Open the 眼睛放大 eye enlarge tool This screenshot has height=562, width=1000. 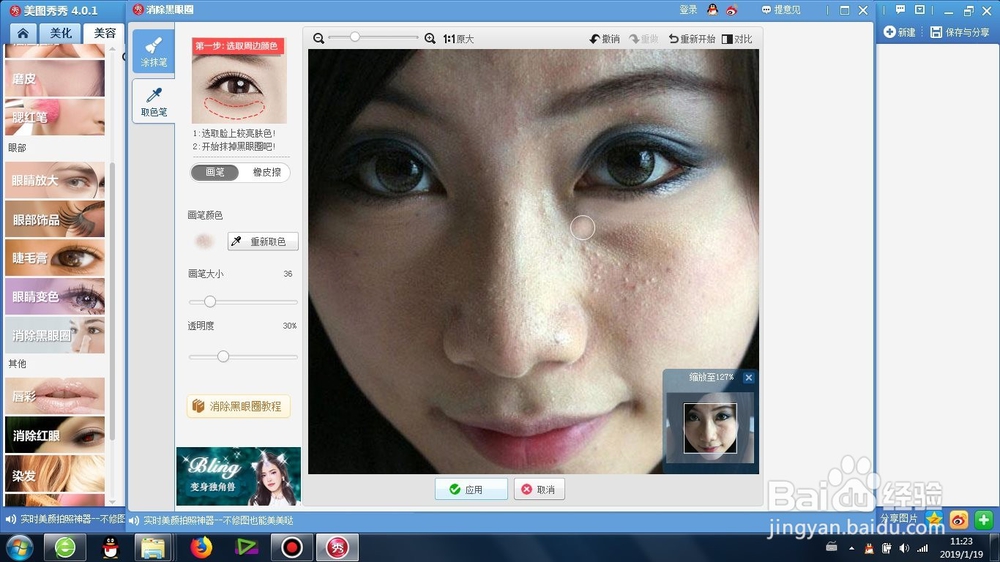click(55, 180)
